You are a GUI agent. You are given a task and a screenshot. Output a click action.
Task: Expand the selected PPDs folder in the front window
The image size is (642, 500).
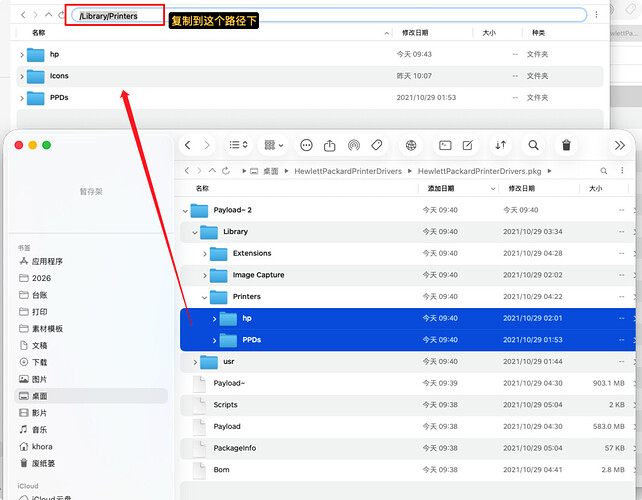tap(215, 340)
